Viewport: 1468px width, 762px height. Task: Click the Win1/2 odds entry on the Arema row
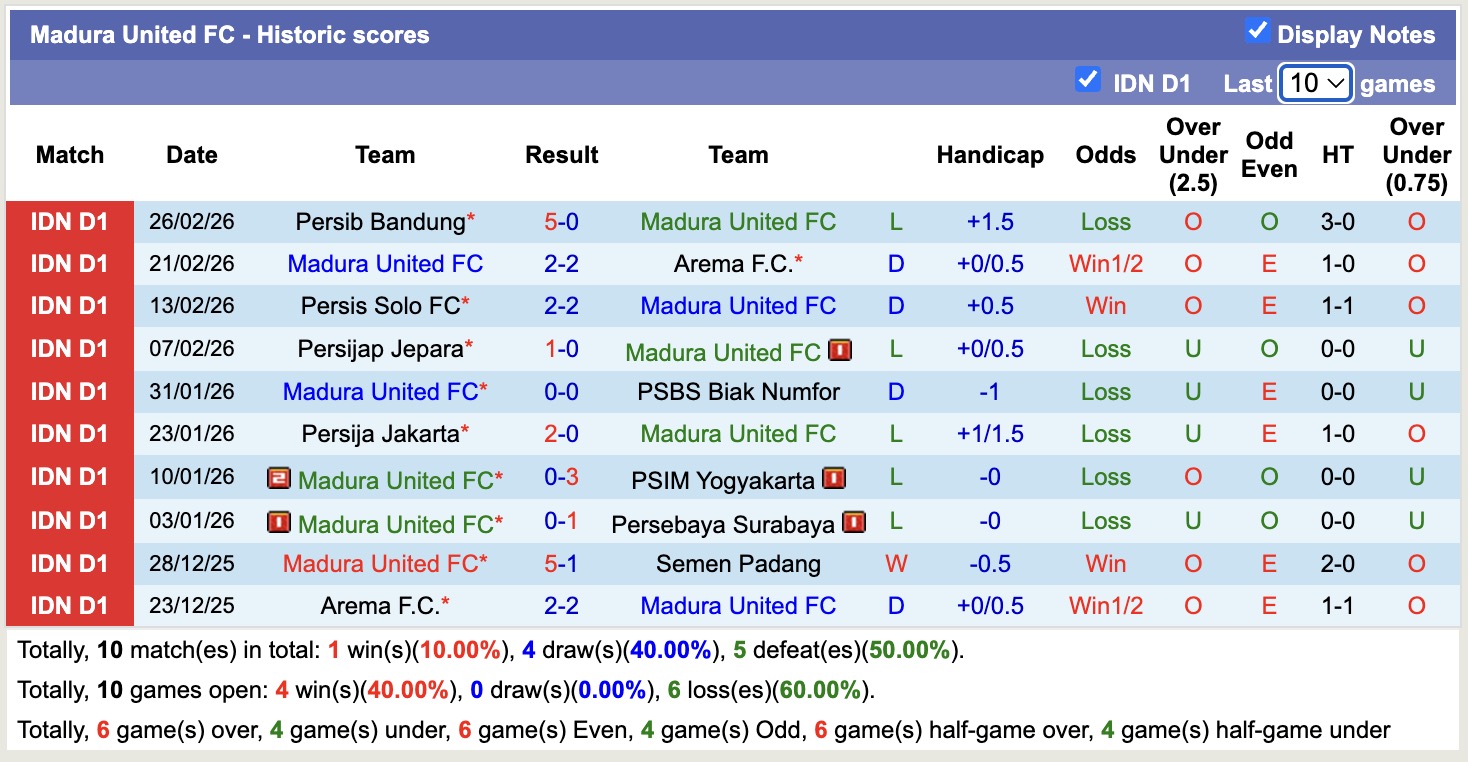click(1104, 263)
